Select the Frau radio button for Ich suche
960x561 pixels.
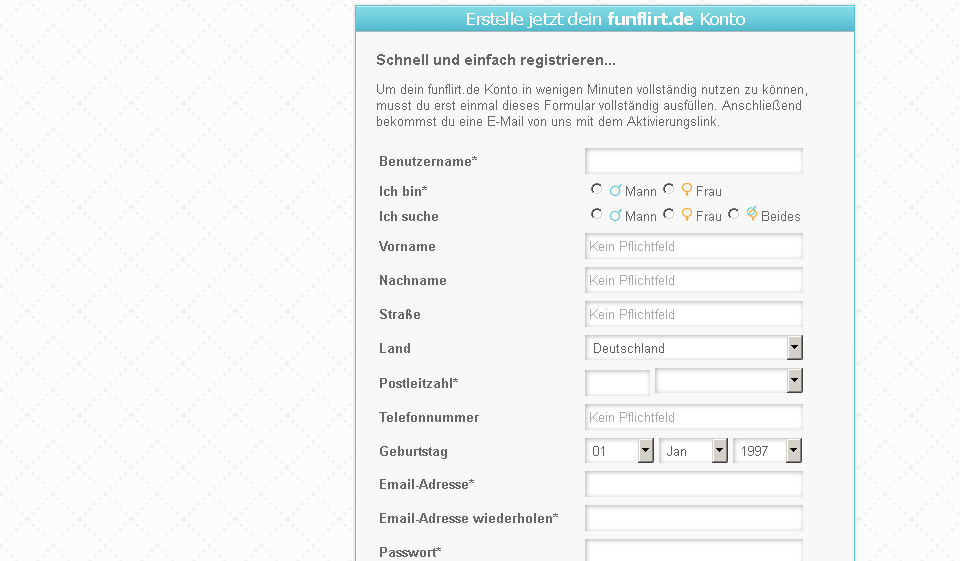pos(669,214)
